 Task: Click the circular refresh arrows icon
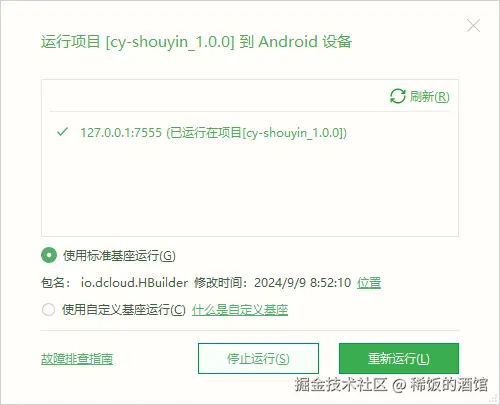pos(398,96)
